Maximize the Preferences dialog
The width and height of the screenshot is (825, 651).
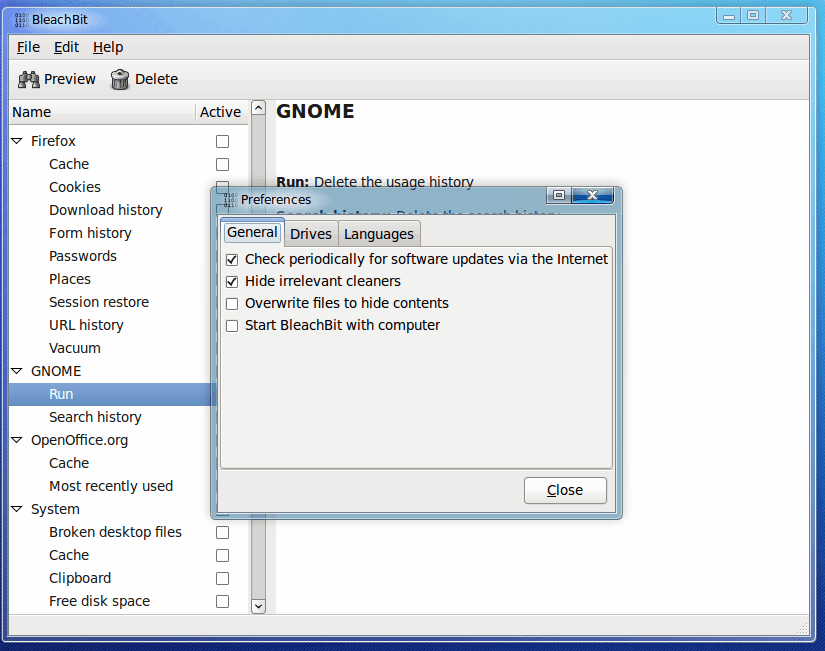pyautogui.click(x=559, y=195)
